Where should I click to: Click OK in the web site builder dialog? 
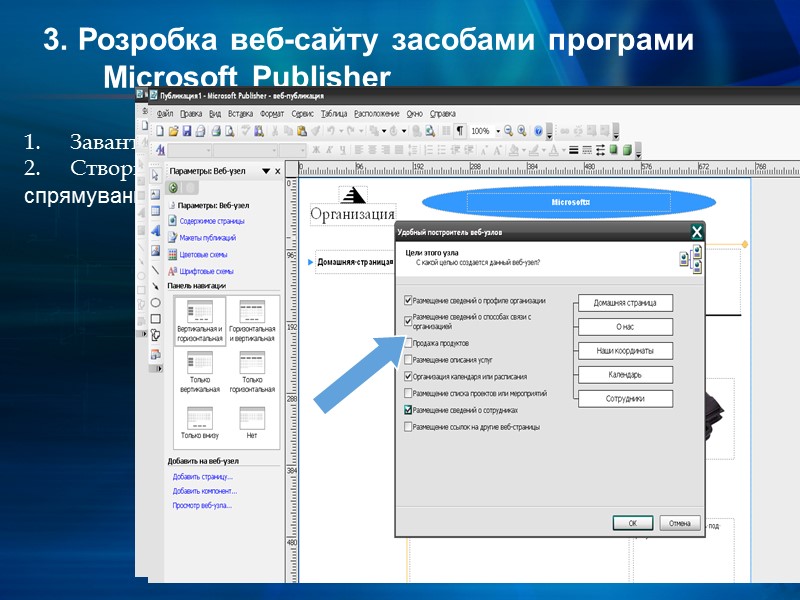click(x=633, y=523)
